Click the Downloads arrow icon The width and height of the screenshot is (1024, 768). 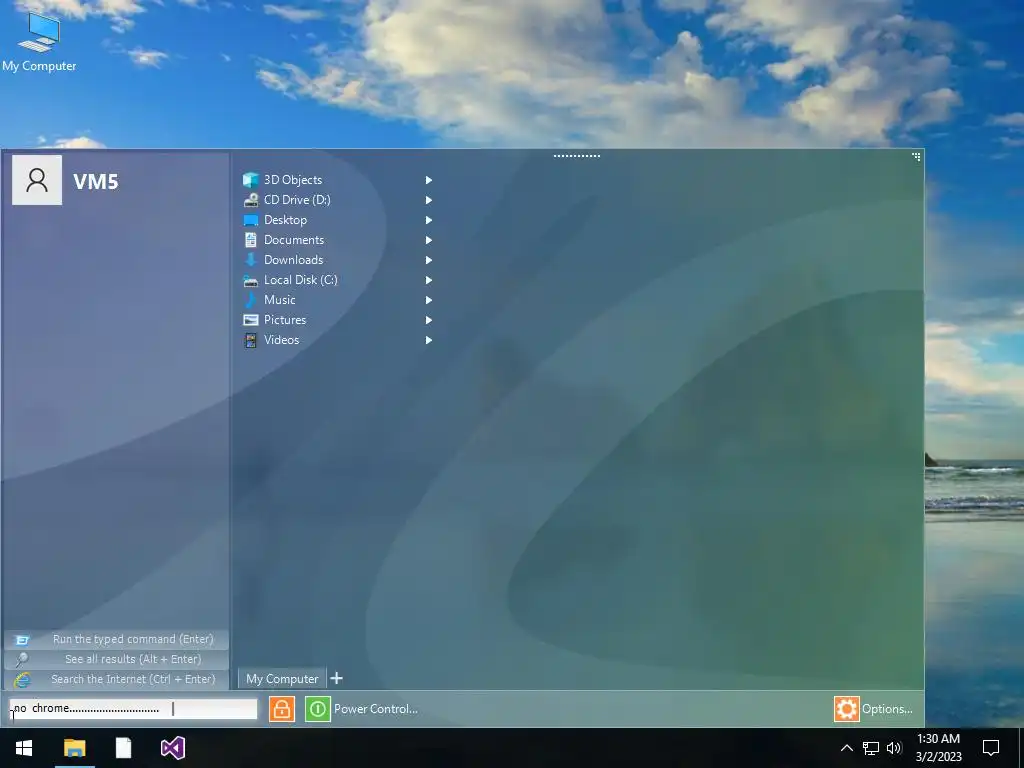point(251,260)
